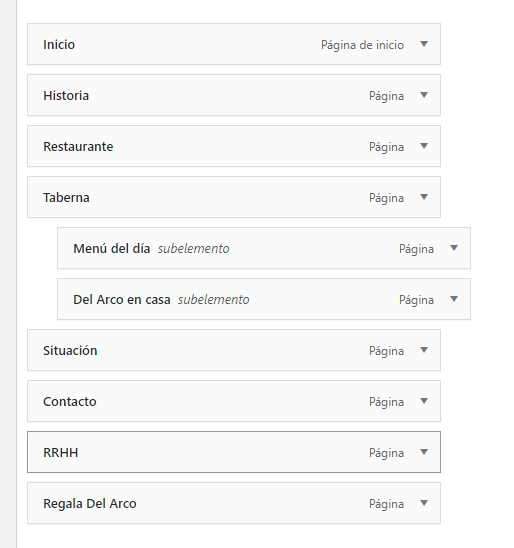
Task: Click the Situación menu item
Action: 234,350
